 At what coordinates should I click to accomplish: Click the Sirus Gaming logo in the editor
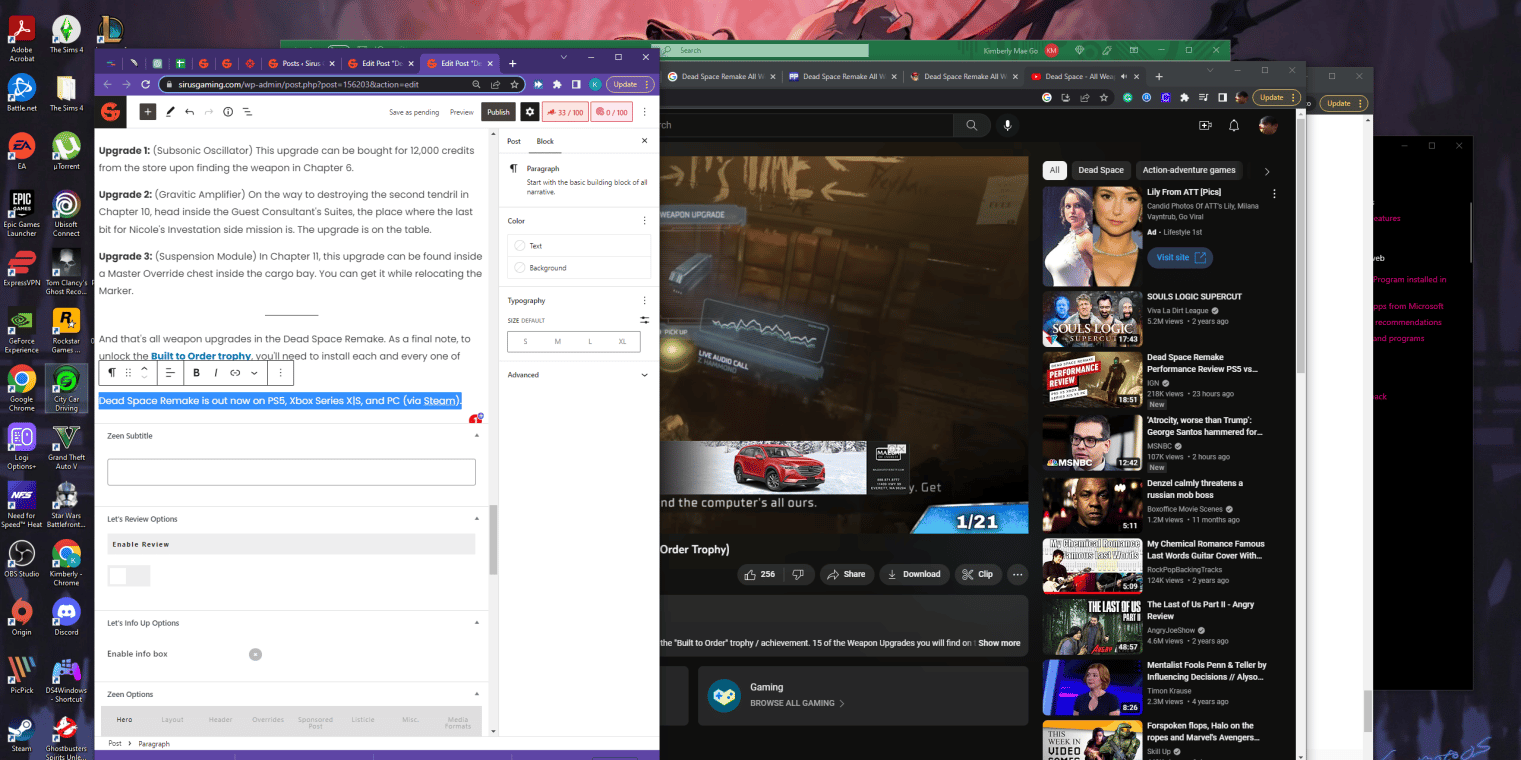110,112
